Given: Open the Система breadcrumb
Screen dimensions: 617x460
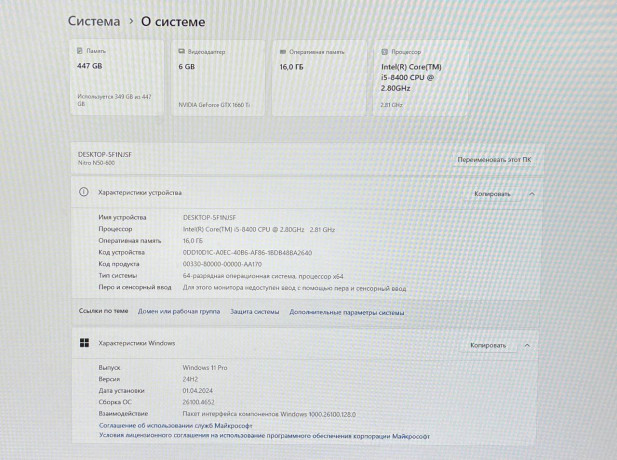Looking at the screenshot, I should [94, 21].
